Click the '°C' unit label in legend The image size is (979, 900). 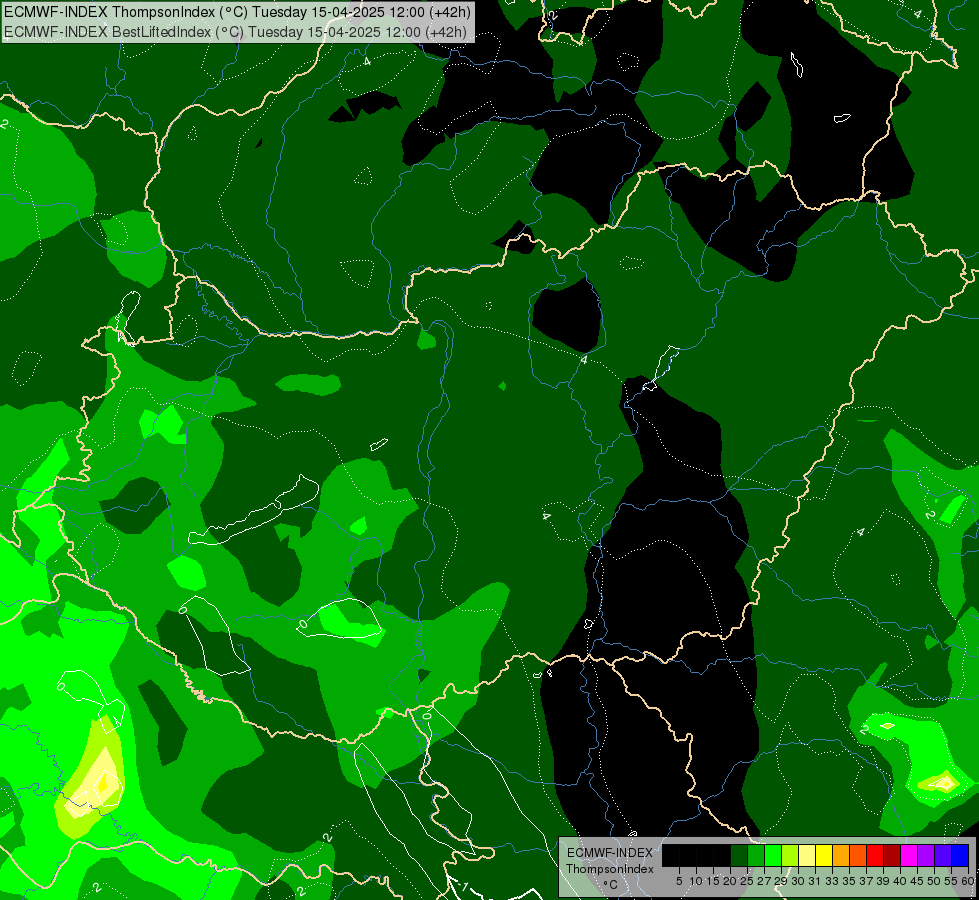[x=610, y=885]
